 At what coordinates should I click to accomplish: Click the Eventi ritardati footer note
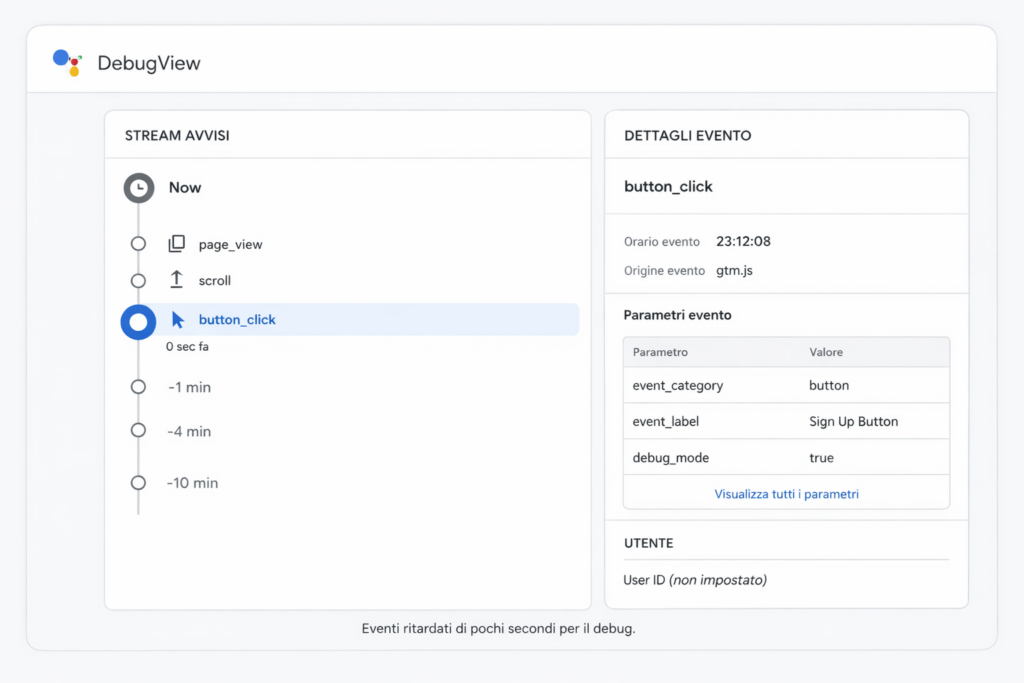pos(498,629)
